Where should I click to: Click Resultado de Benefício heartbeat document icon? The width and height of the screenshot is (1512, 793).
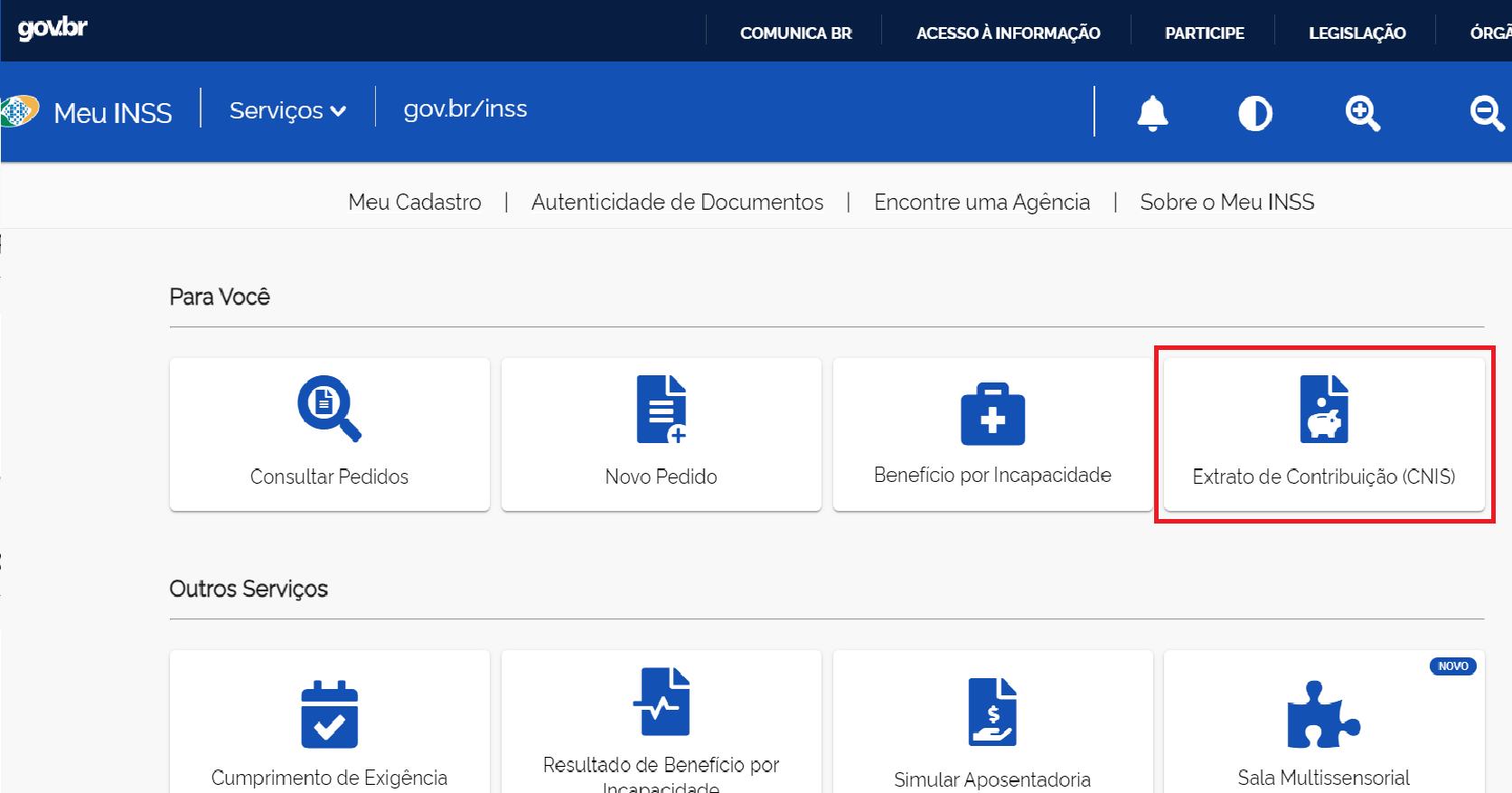(x=662, y=702)
